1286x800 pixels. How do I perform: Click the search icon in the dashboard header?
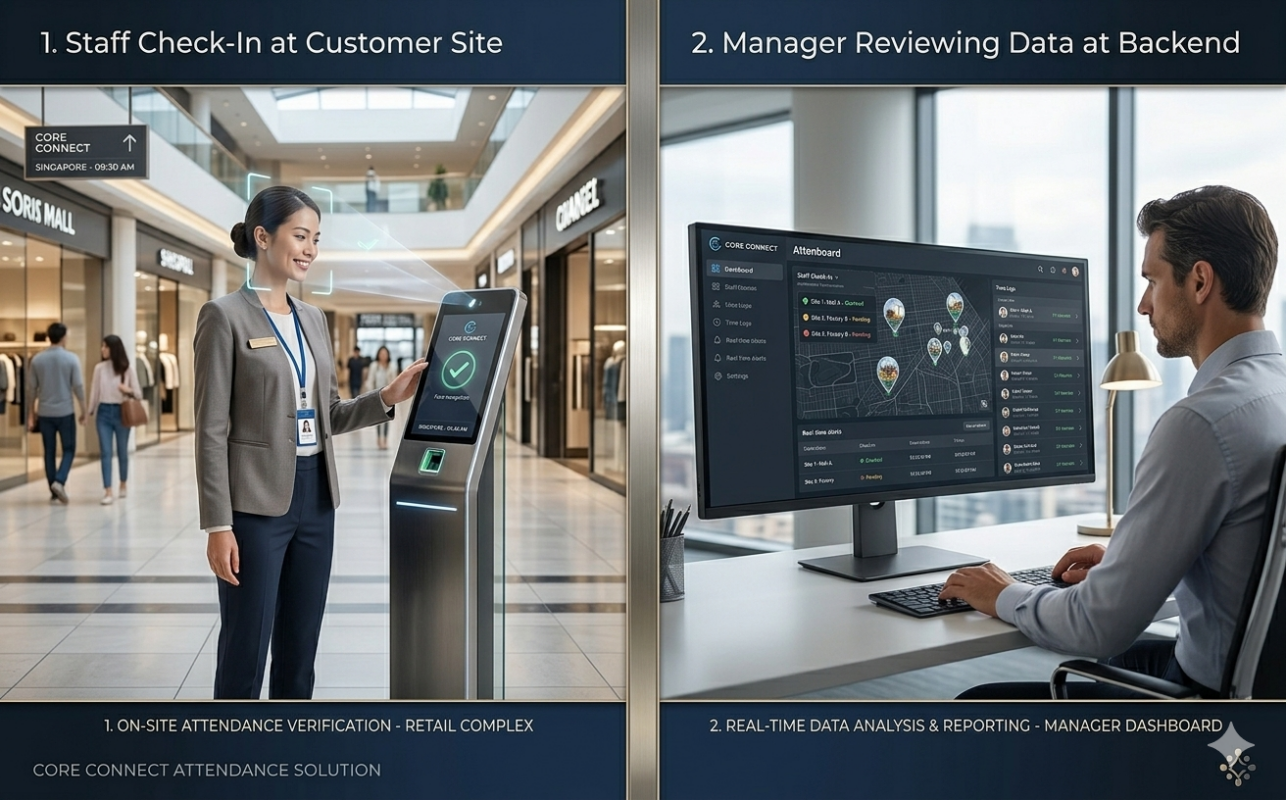point(1040,270)
